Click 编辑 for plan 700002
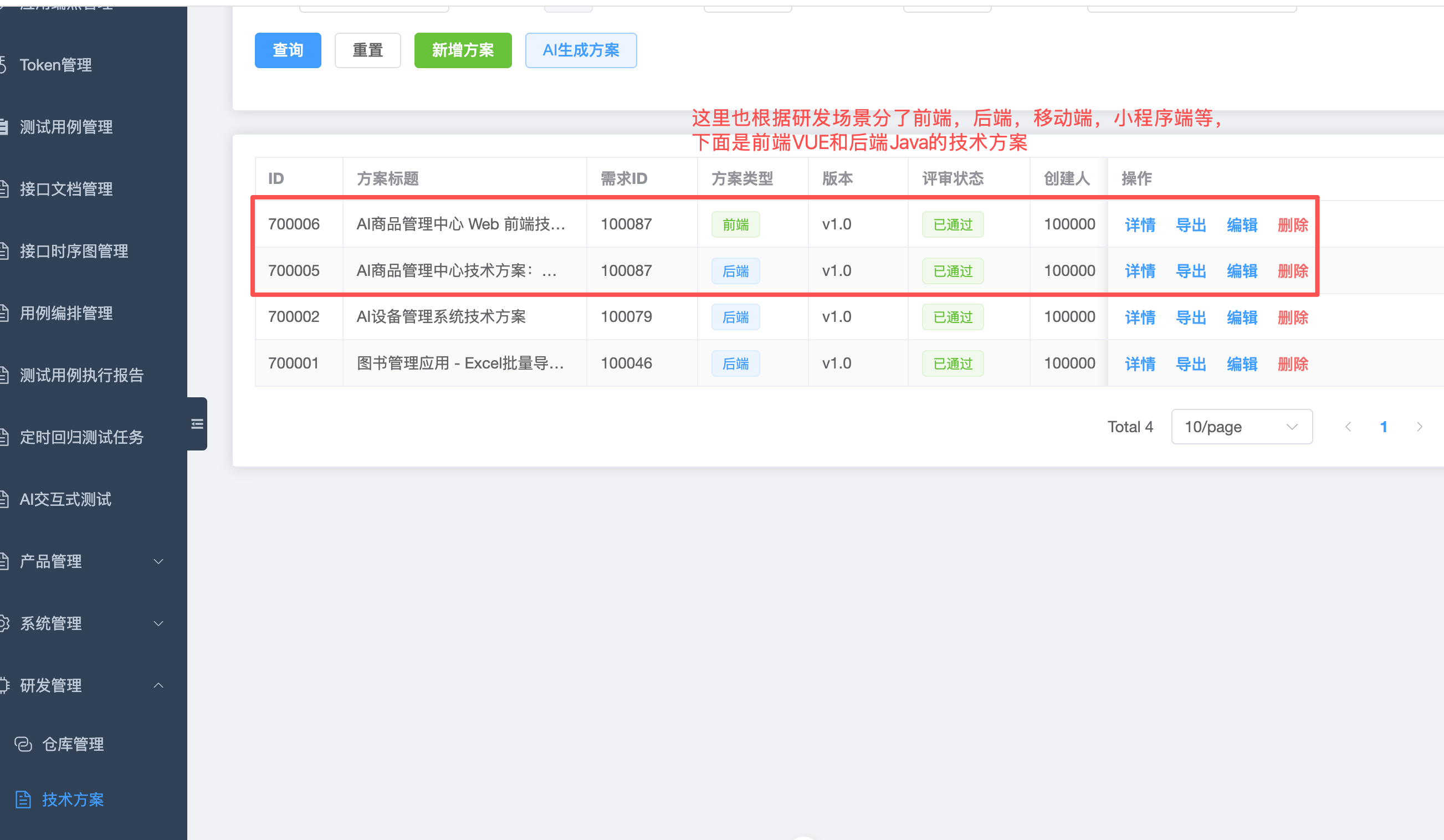The image size is (1444, 840). (x=1242, y=317)
